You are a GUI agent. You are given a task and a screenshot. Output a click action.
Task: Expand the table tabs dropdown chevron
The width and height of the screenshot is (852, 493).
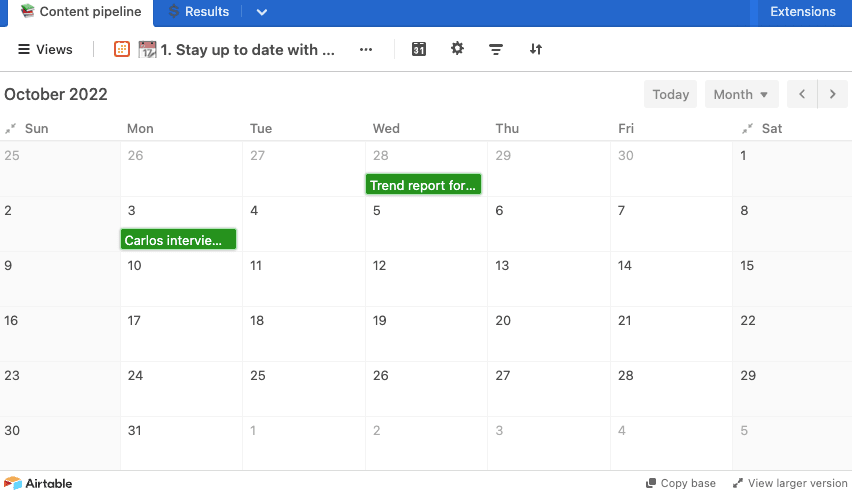[262, 12]
